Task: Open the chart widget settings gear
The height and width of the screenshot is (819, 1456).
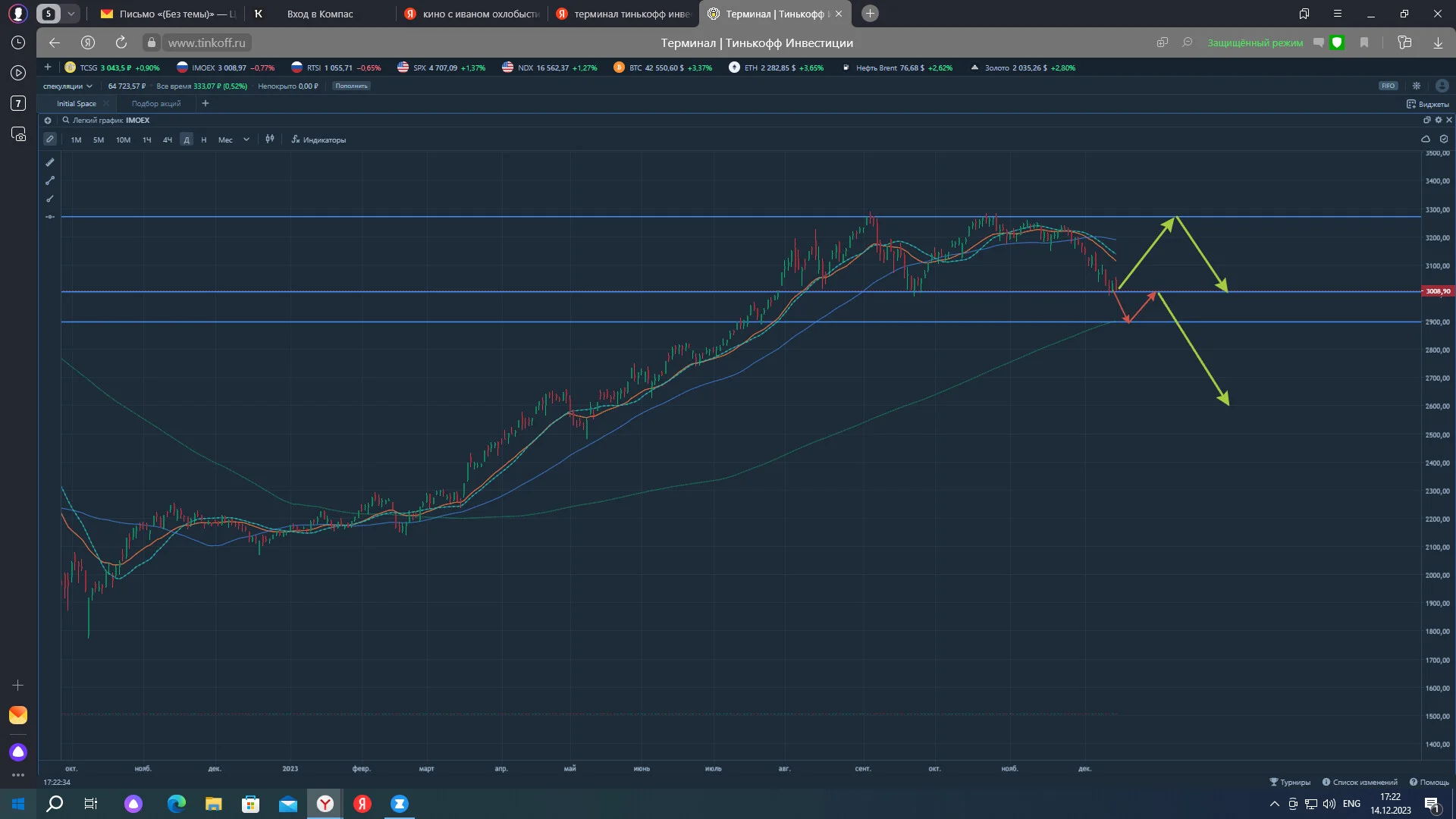Action: 1438,120
